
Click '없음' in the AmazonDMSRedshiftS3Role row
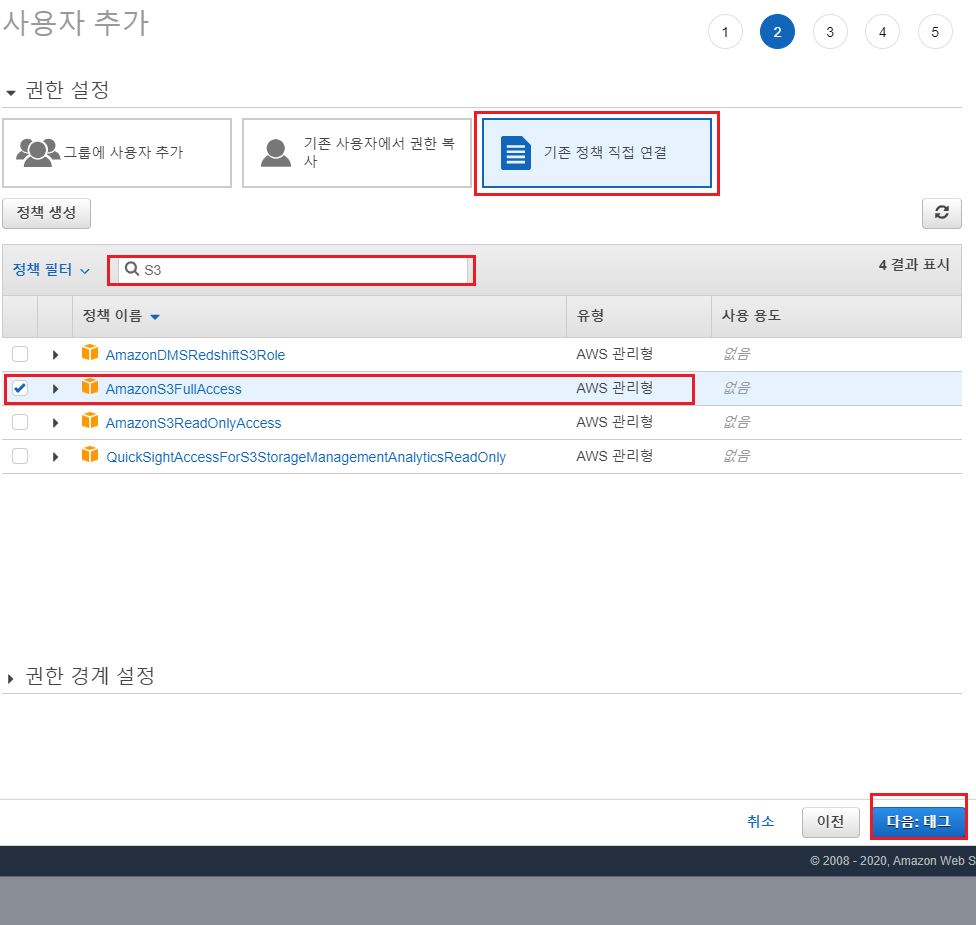pyautogui.click(x=736, y=354)
